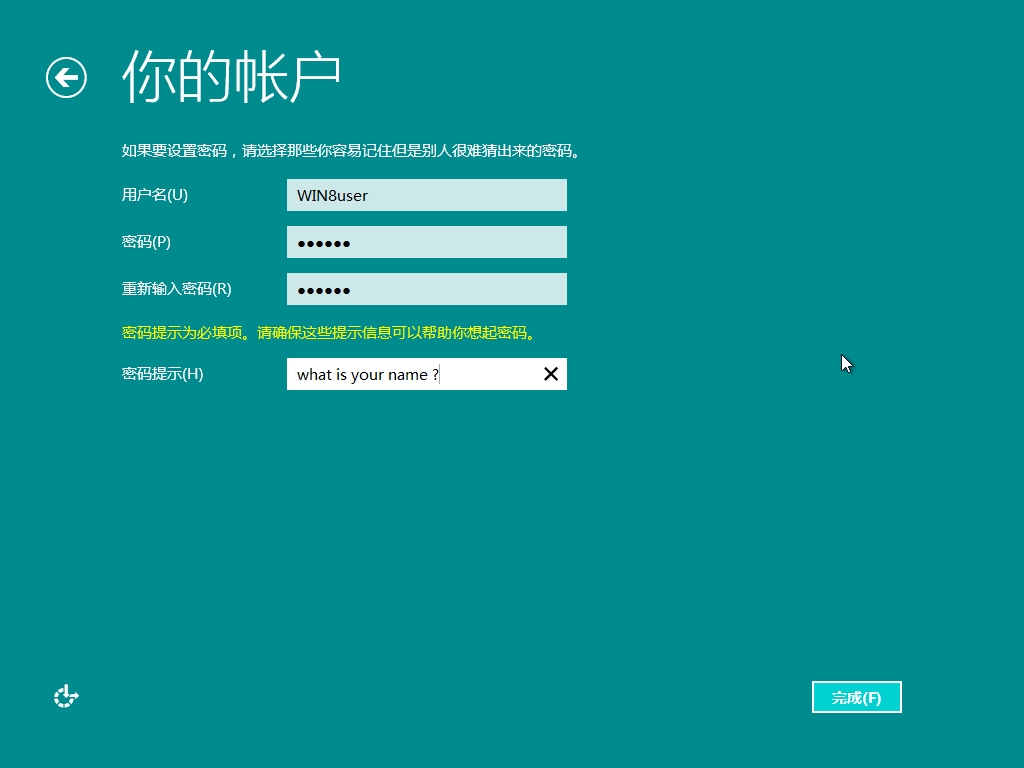Click the instruction text starting 如果要设置密码

point(351,151)
